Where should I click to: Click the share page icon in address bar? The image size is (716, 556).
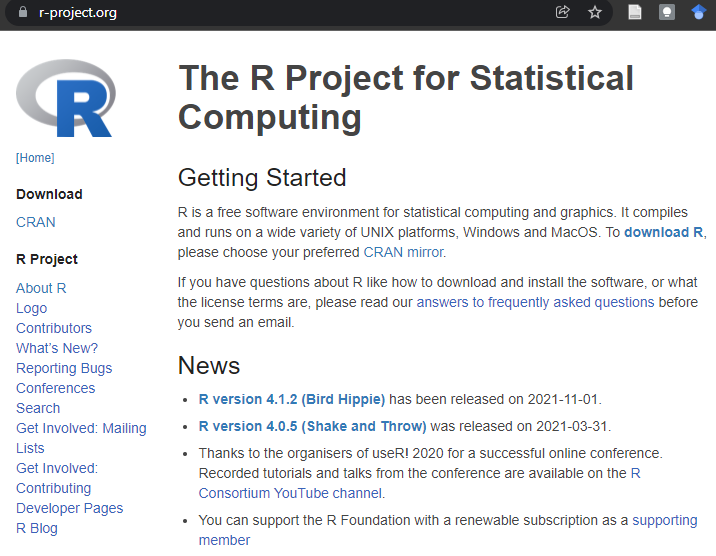[563, 12]
